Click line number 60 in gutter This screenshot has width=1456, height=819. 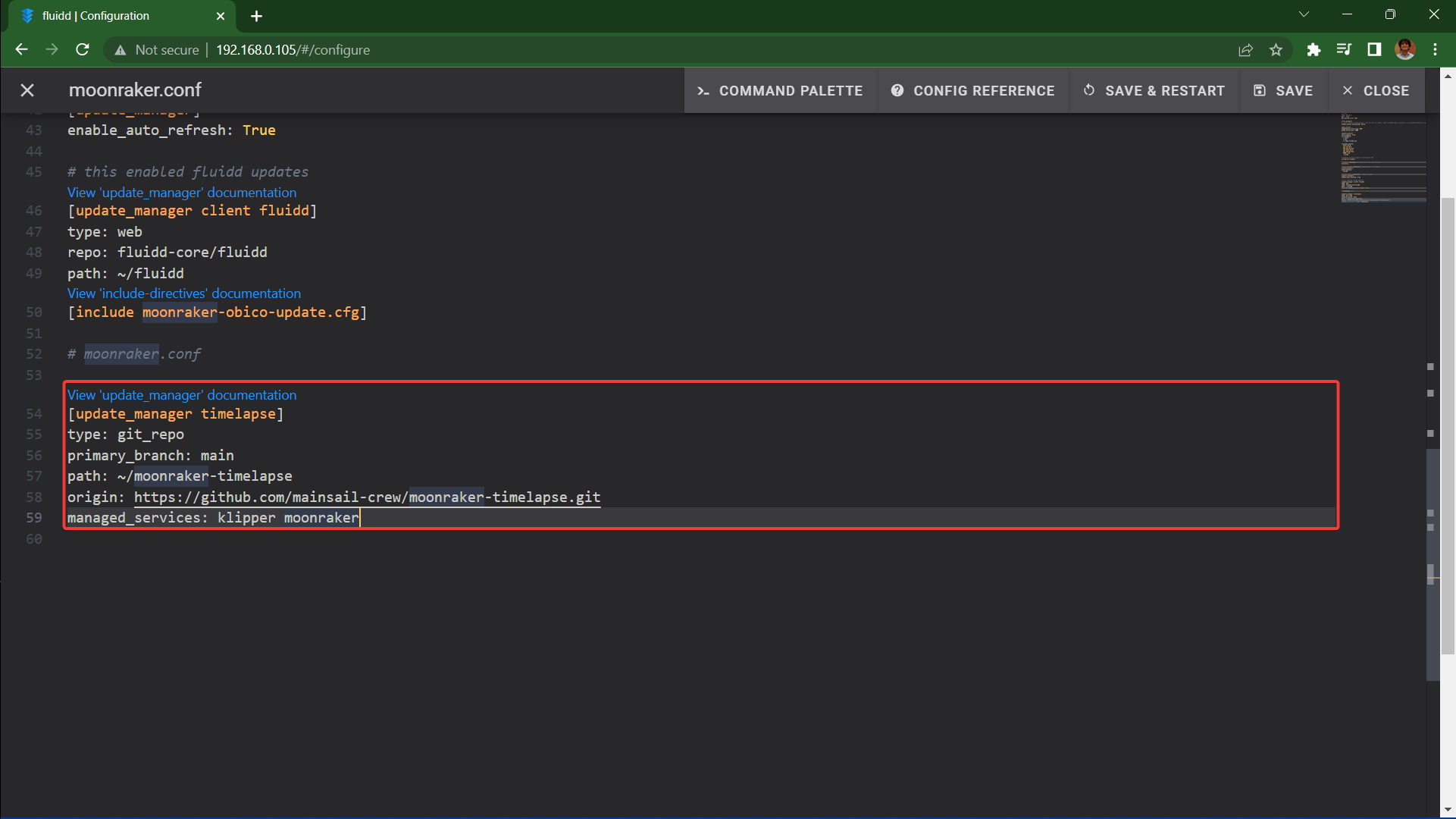(x=34, y=539)
